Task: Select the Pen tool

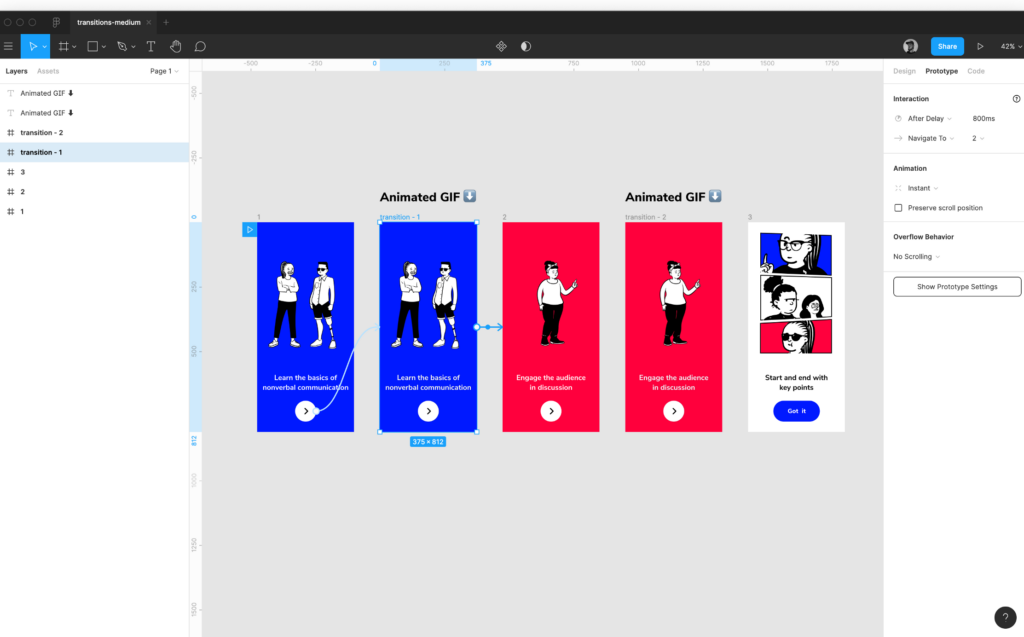Action: click(x=121, y=46)
